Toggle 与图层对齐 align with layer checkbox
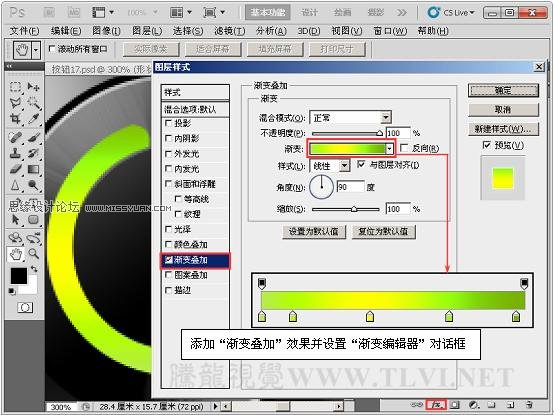Image resolution: width=554 pixels, height=415 pixels. coord(361,164)
